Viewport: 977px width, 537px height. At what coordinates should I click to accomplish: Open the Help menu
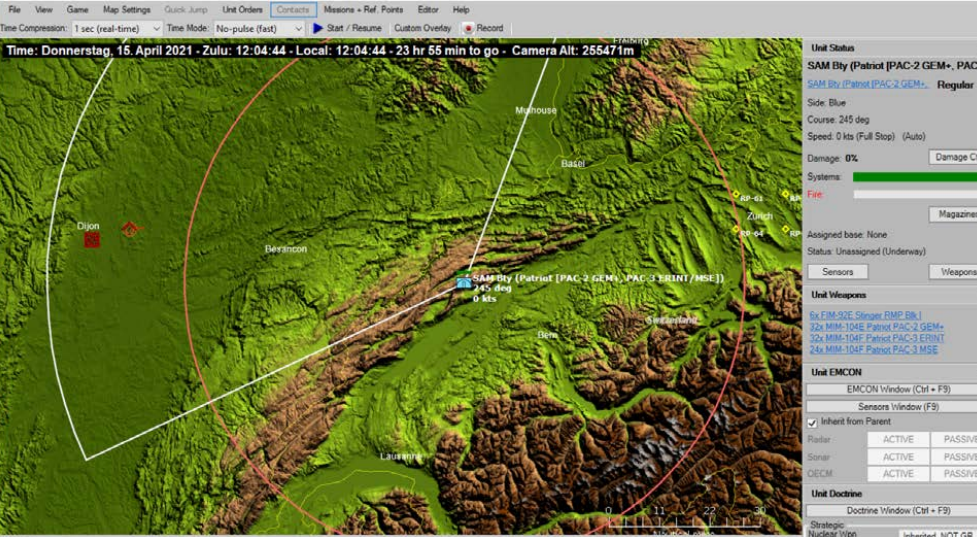click(461, 9)
